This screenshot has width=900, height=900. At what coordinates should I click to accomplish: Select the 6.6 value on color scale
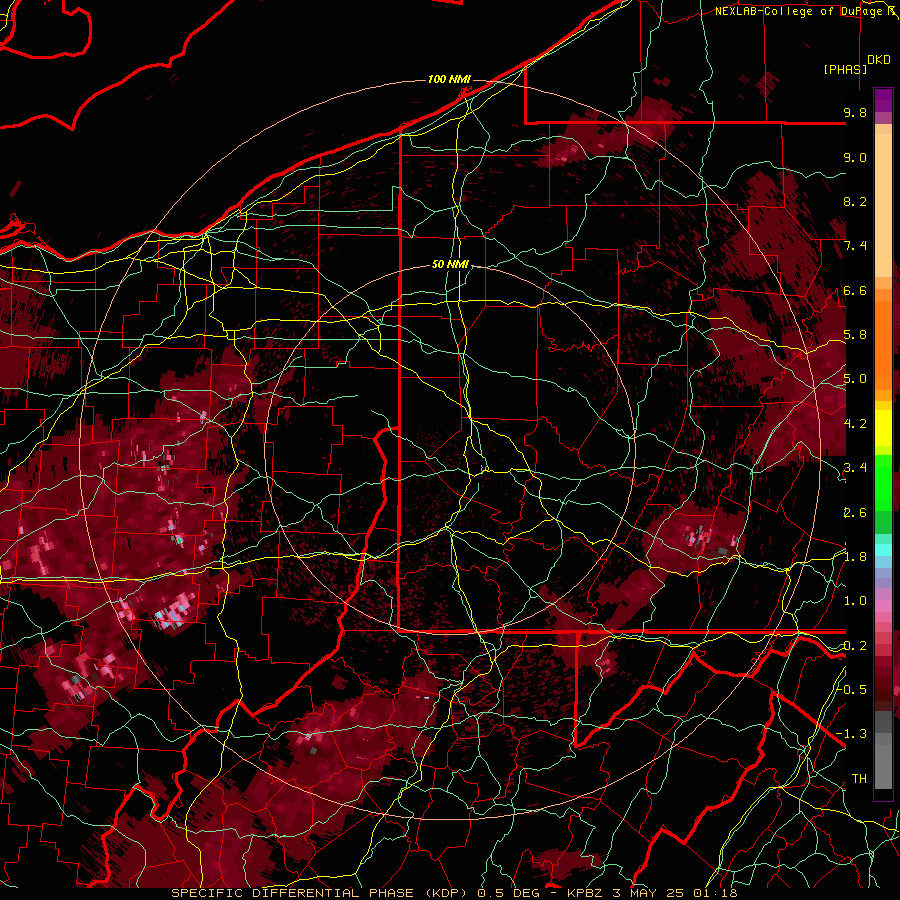[x=855, y=290]
